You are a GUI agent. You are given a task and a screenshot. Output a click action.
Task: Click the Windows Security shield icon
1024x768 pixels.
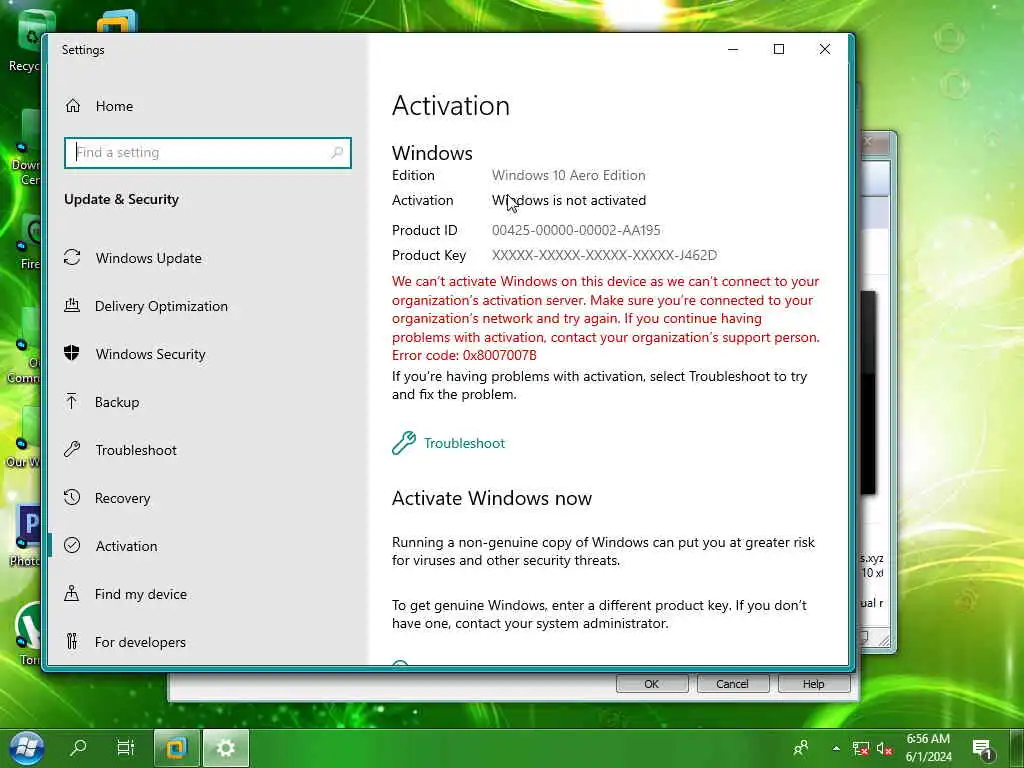72,353
